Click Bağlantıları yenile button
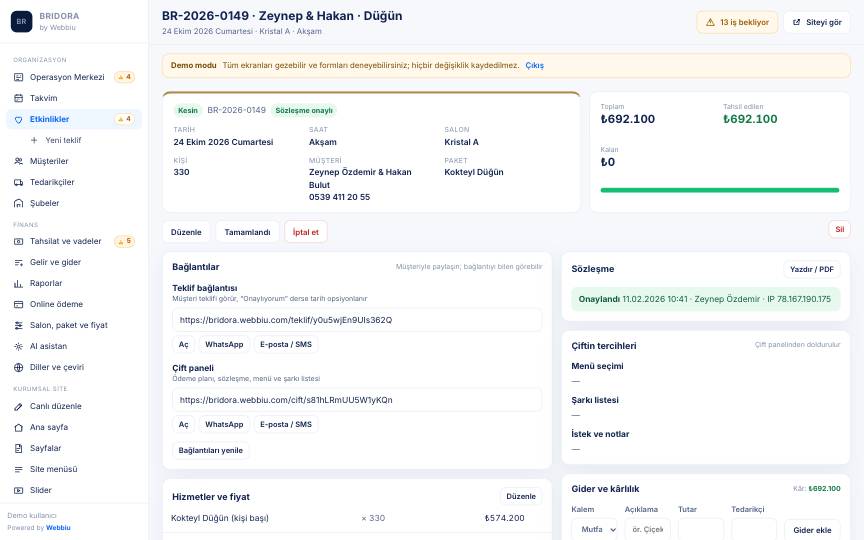Image resolution: width=864 pixels, height=540 pixels. [x=210, y=450]
